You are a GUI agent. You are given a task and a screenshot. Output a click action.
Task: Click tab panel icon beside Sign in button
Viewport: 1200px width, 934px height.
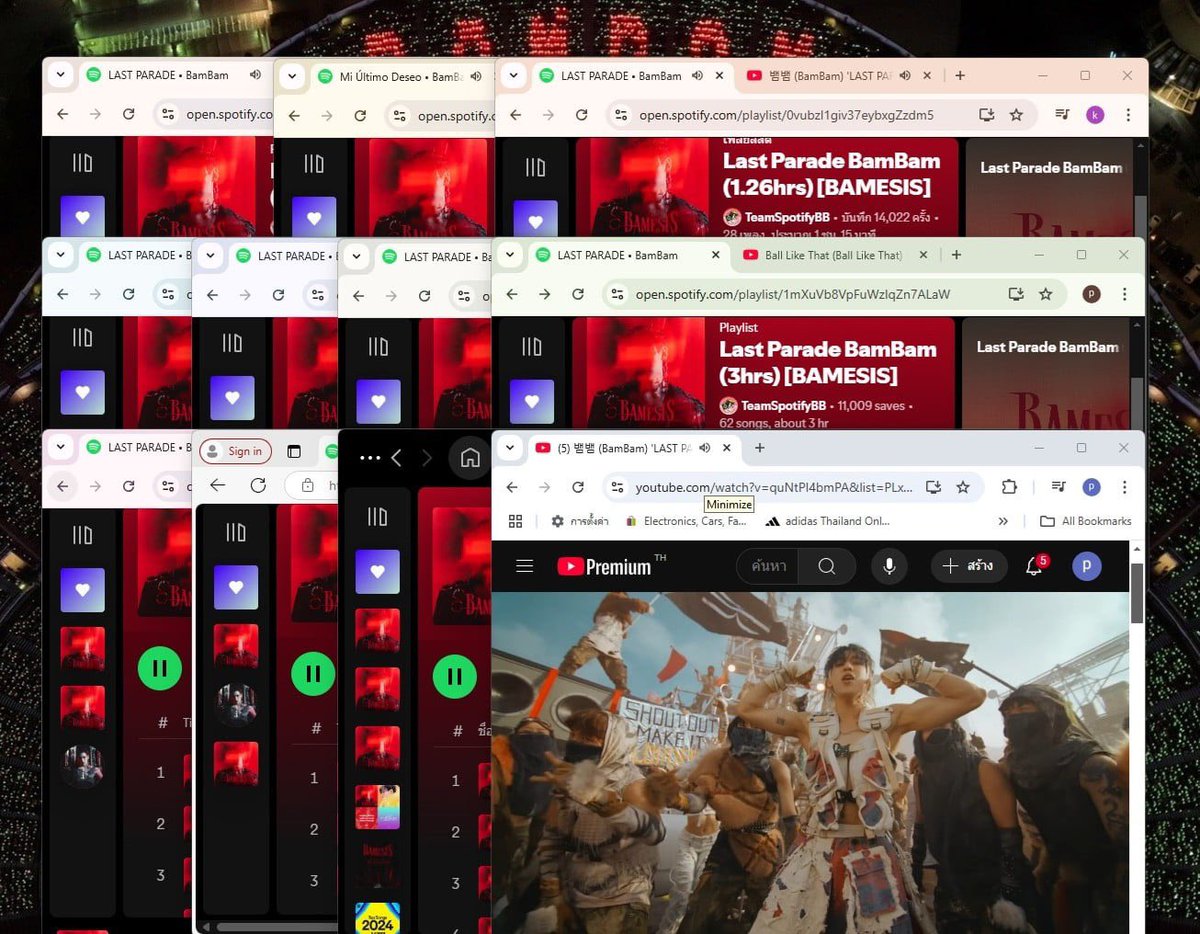293,451
